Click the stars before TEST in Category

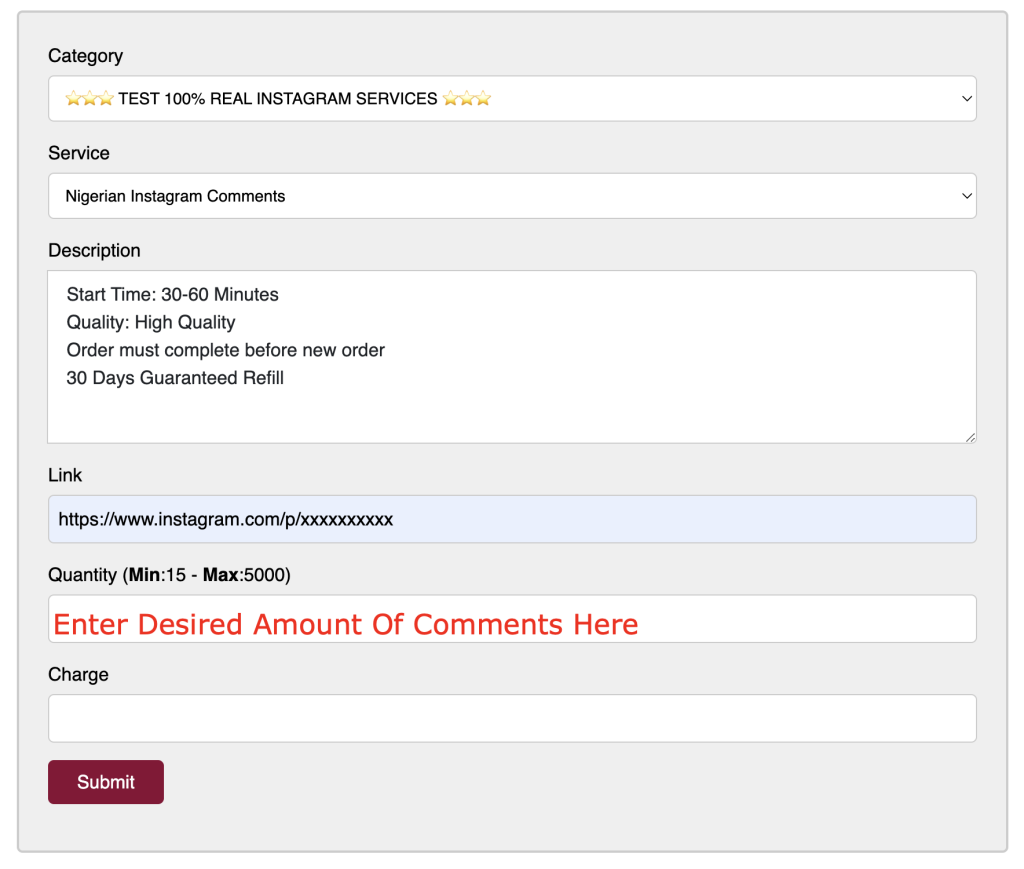(x=89, y=99)
